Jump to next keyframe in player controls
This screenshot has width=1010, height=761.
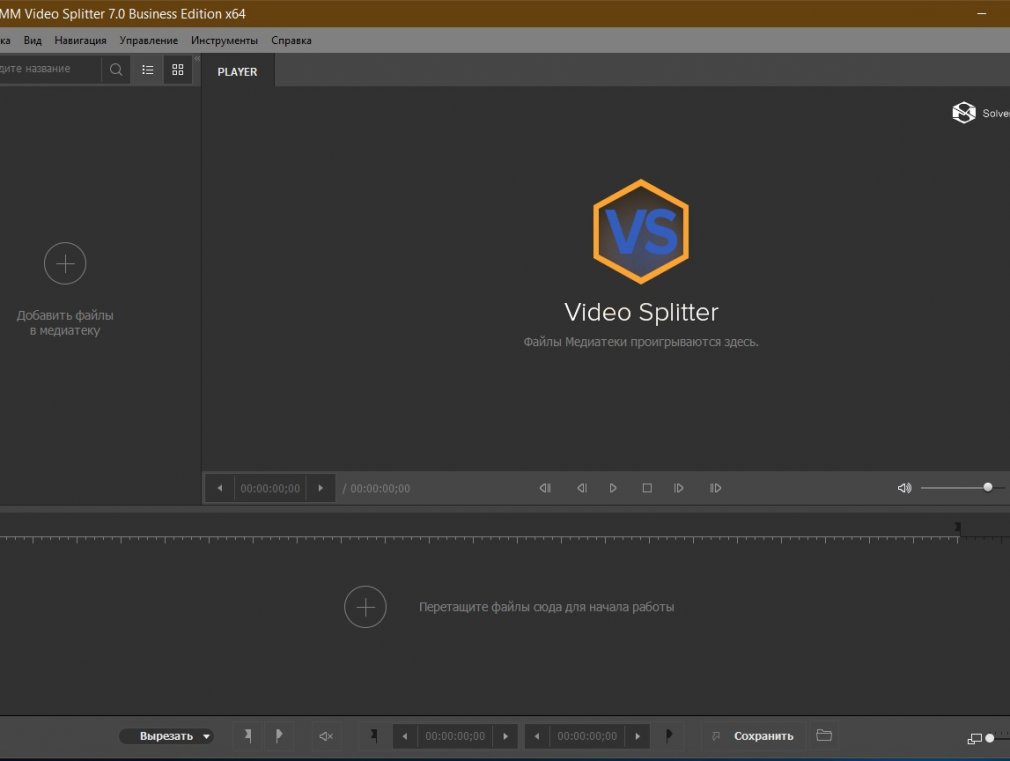[716, 488]
